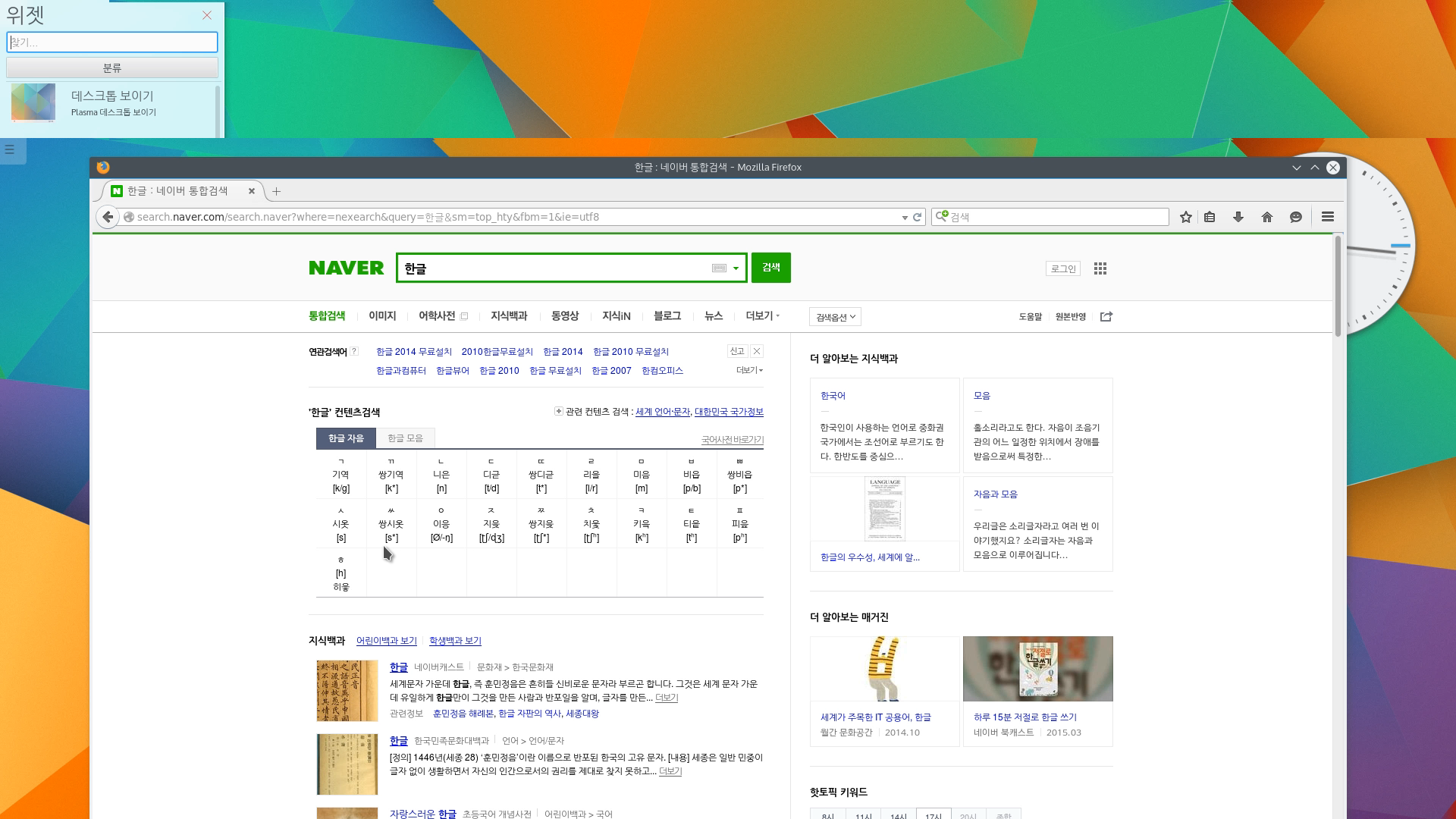Screen dimensions: 1456x819
Task: Click the keep-above chevron in Firefox title bar
Action: tap(1314, 168)
